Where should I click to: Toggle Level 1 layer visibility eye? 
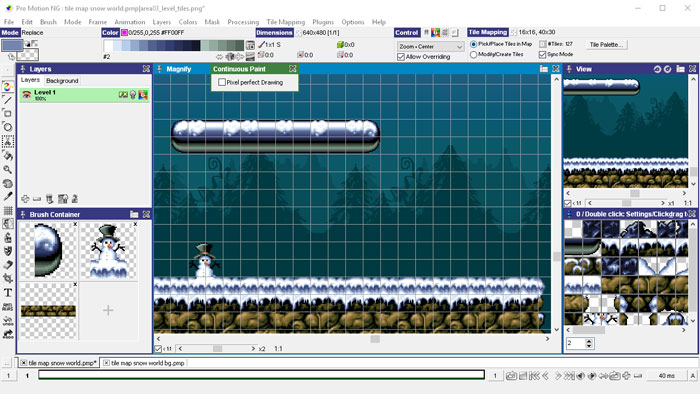point(27,95)
